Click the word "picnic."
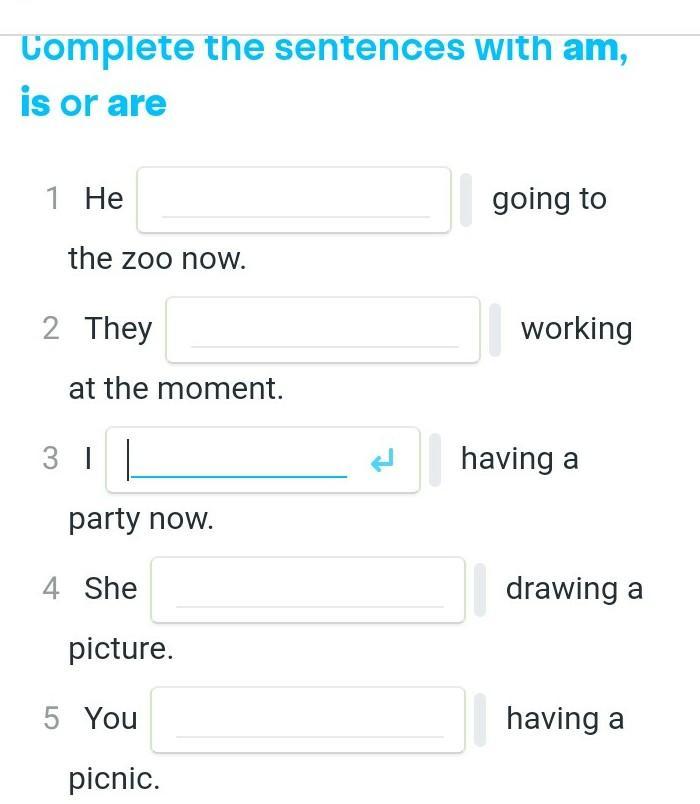 [114, 779]
